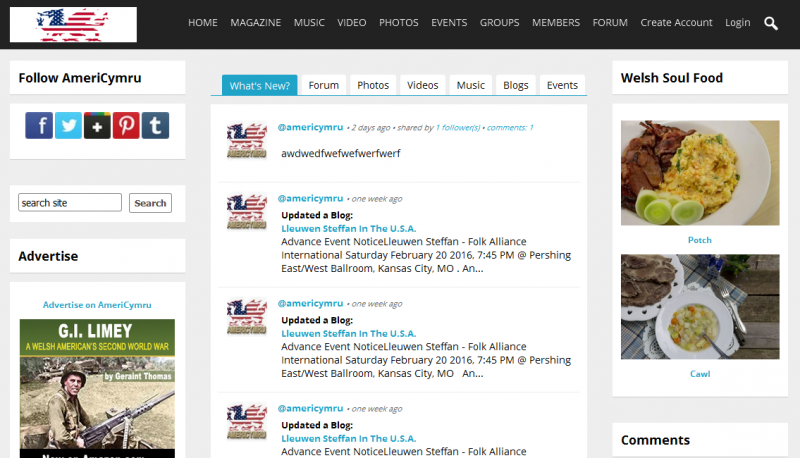
Task: Show the Blogs tab
Action: (x=516, y=85)
